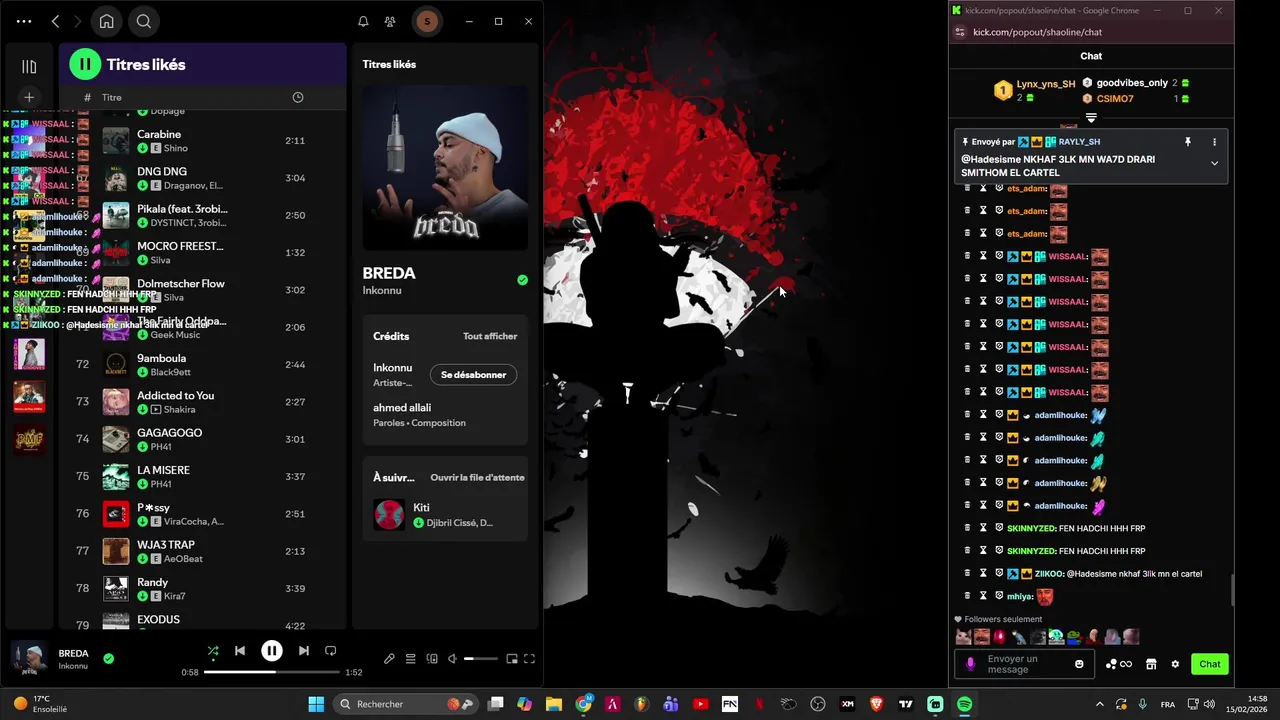Open connect to a device icon
Screen dimensions: 1280x720
coord(432,659)
